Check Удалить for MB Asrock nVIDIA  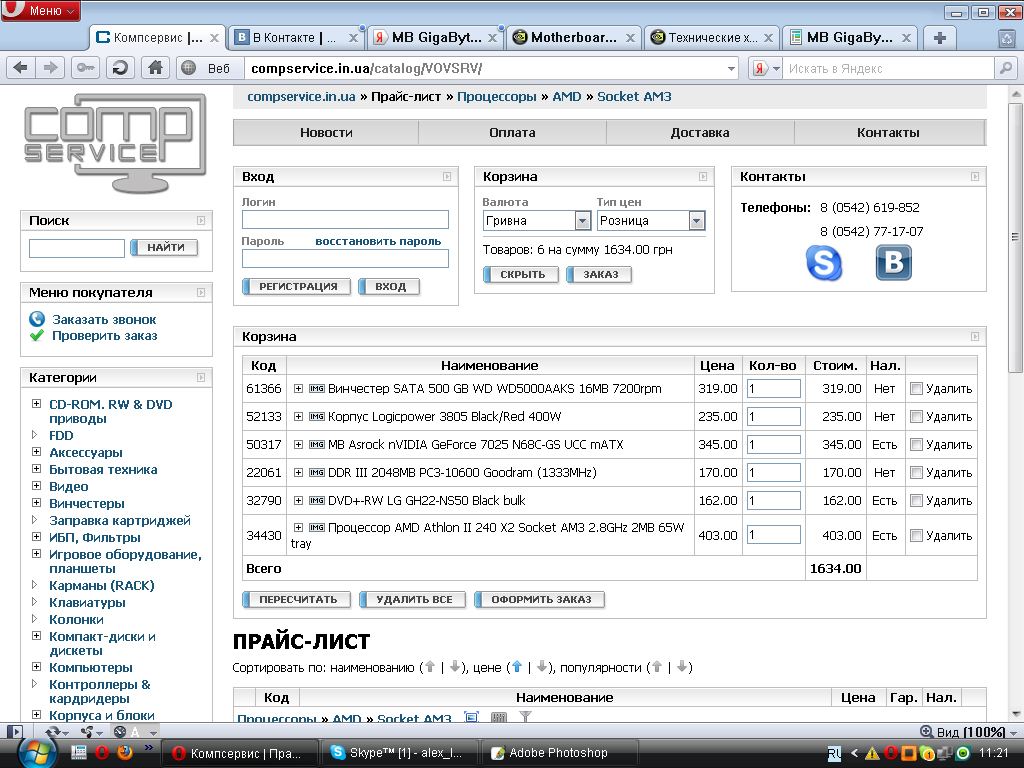[x=916, y=445]
